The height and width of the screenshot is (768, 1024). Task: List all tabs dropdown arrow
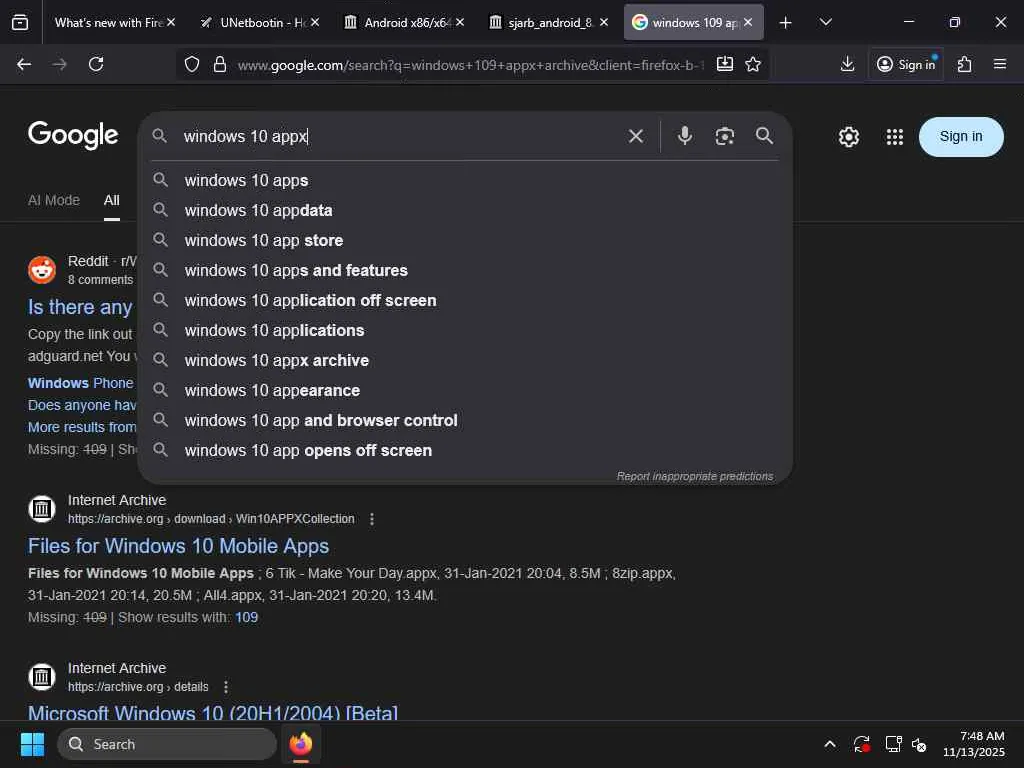(x=825, y=22)
